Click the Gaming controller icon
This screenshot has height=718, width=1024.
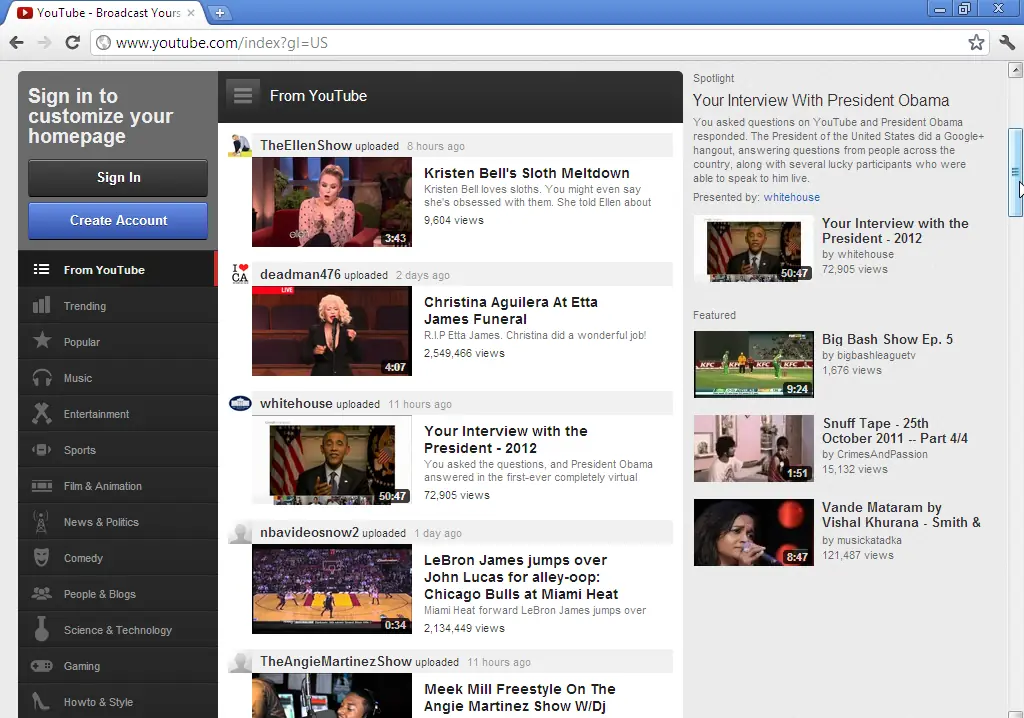tap(42, 666)
